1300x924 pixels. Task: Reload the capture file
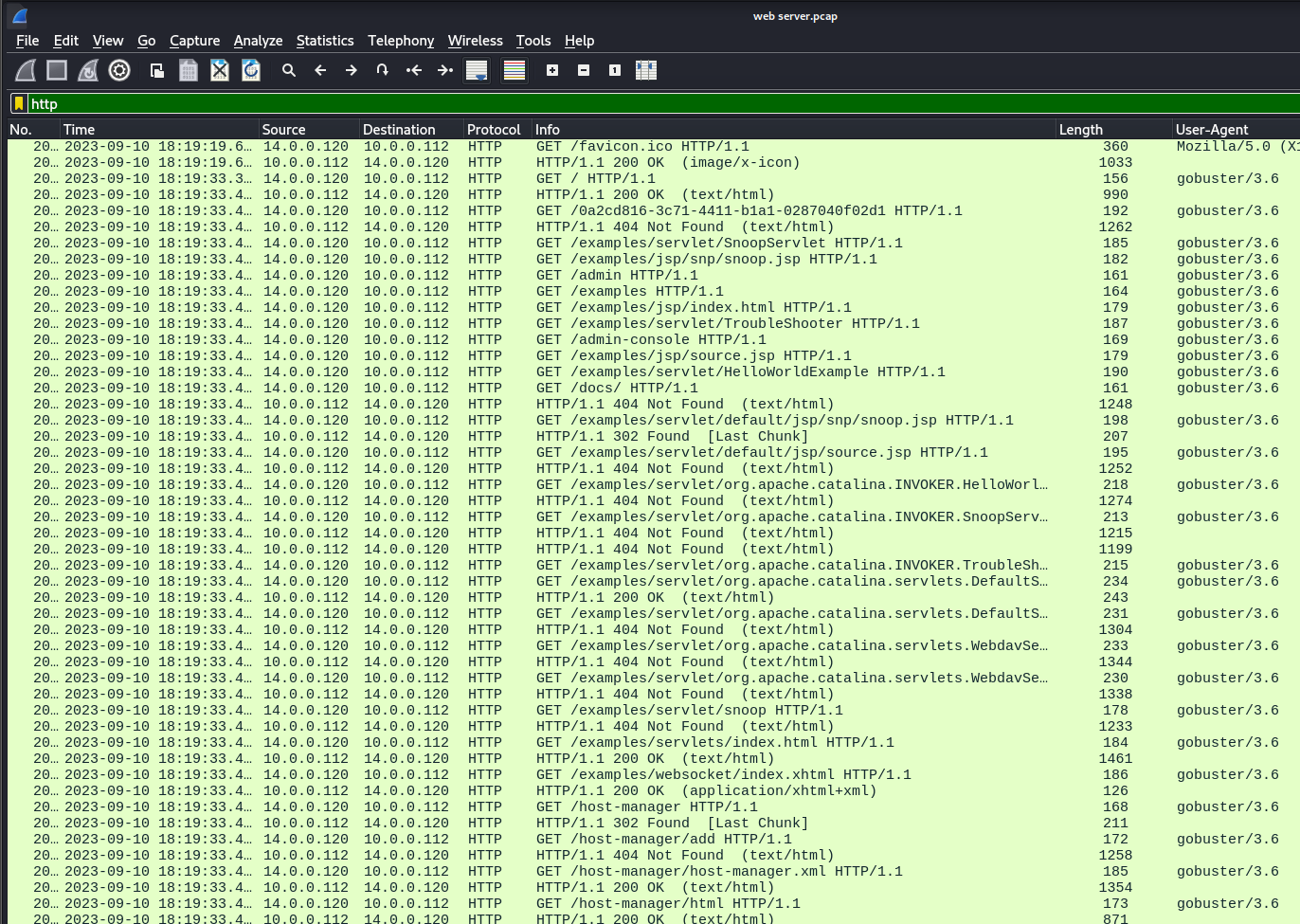coord(251,70)
